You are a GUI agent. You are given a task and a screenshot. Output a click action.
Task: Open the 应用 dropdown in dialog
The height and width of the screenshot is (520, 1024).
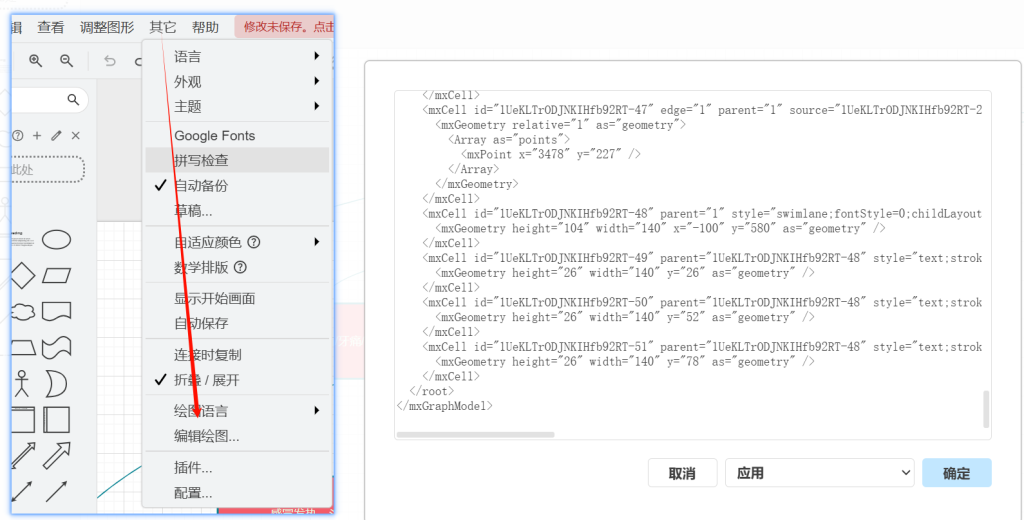pos(819,473)
